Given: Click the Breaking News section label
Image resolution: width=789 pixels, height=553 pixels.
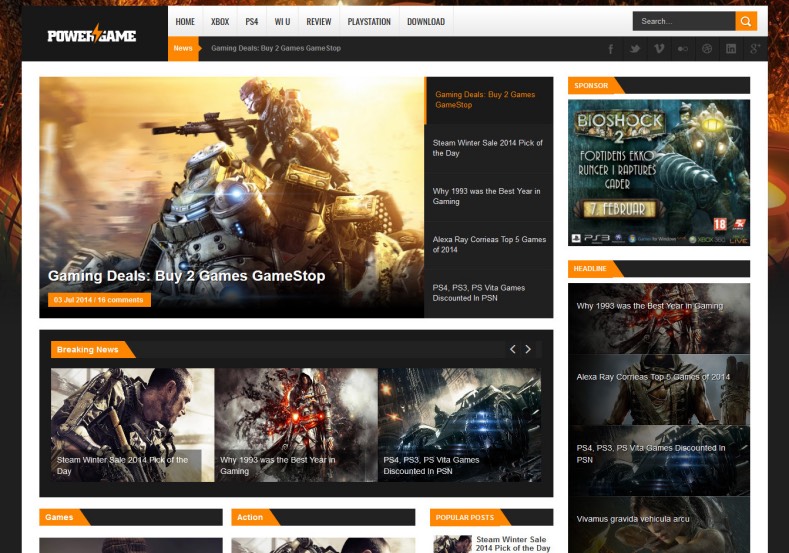Looking at the screenshot, I should click(88, 349).
